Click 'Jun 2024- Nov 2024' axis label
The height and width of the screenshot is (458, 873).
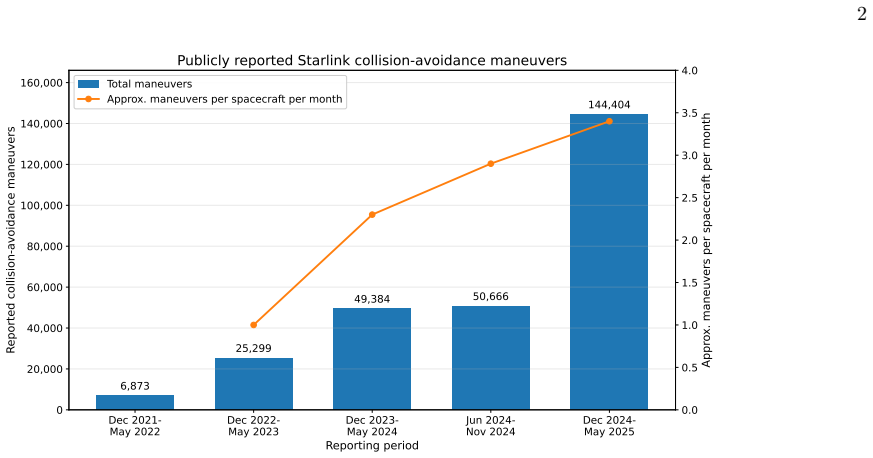[x=491, y=426]
